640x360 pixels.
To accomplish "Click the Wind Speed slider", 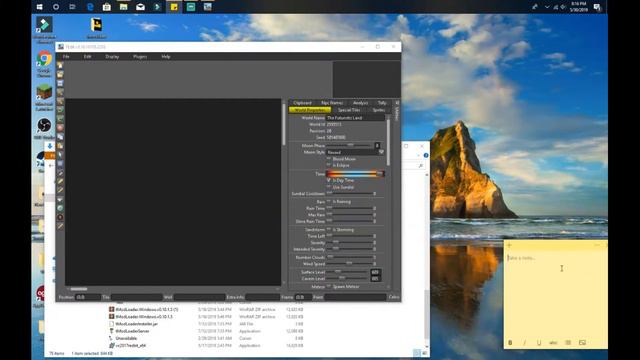I will click(x=350, y=264).
